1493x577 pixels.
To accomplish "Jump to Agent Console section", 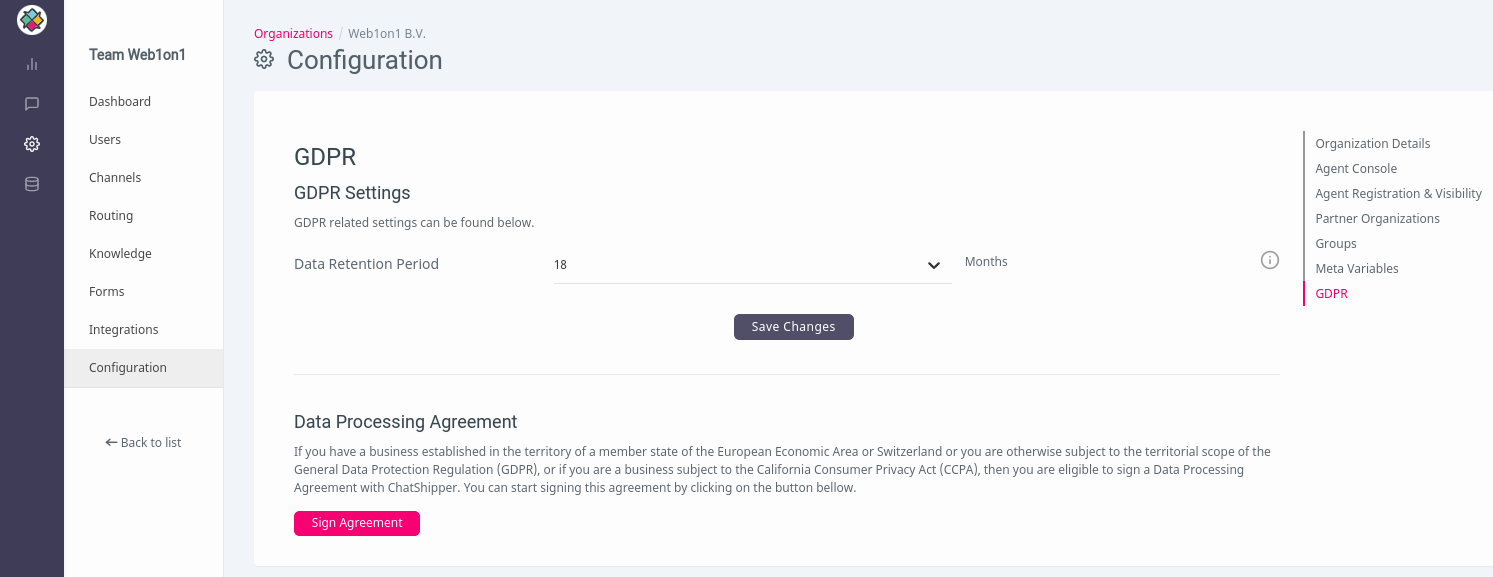I will [x=1356, y=169].
